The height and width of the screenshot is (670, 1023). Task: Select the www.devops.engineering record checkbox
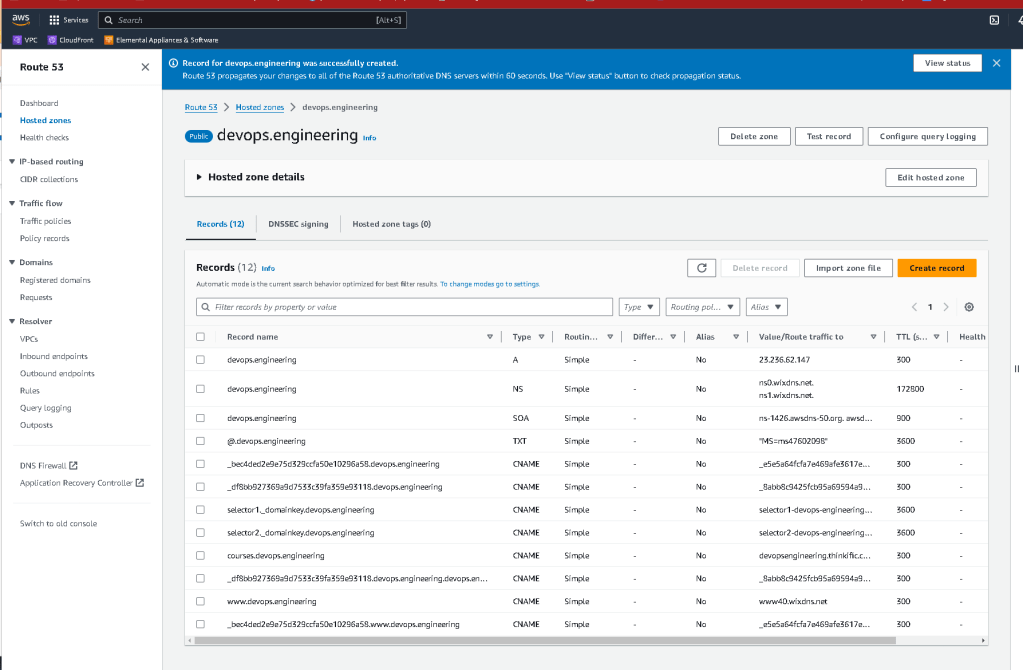200,601
